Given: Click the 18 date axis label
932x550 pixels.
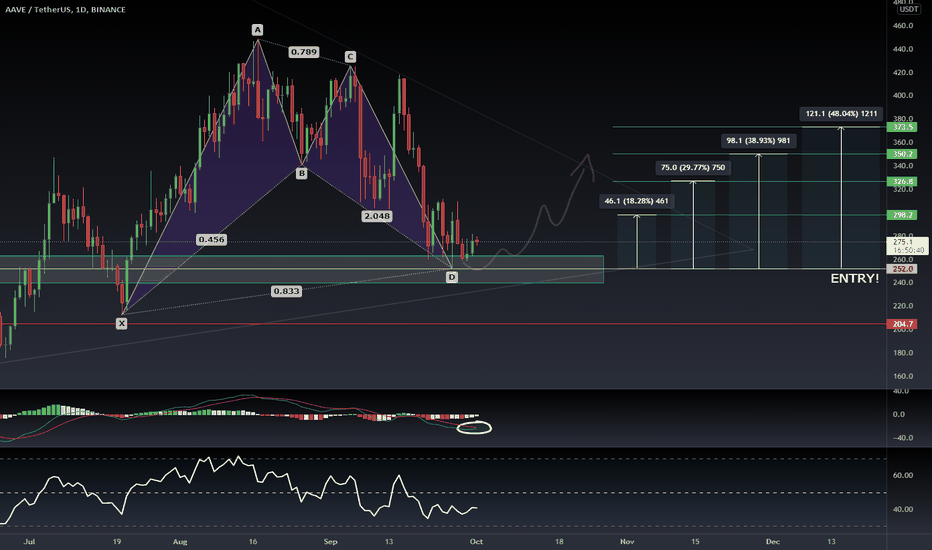Looking at the screenshot, I should (x=559, y=542).
